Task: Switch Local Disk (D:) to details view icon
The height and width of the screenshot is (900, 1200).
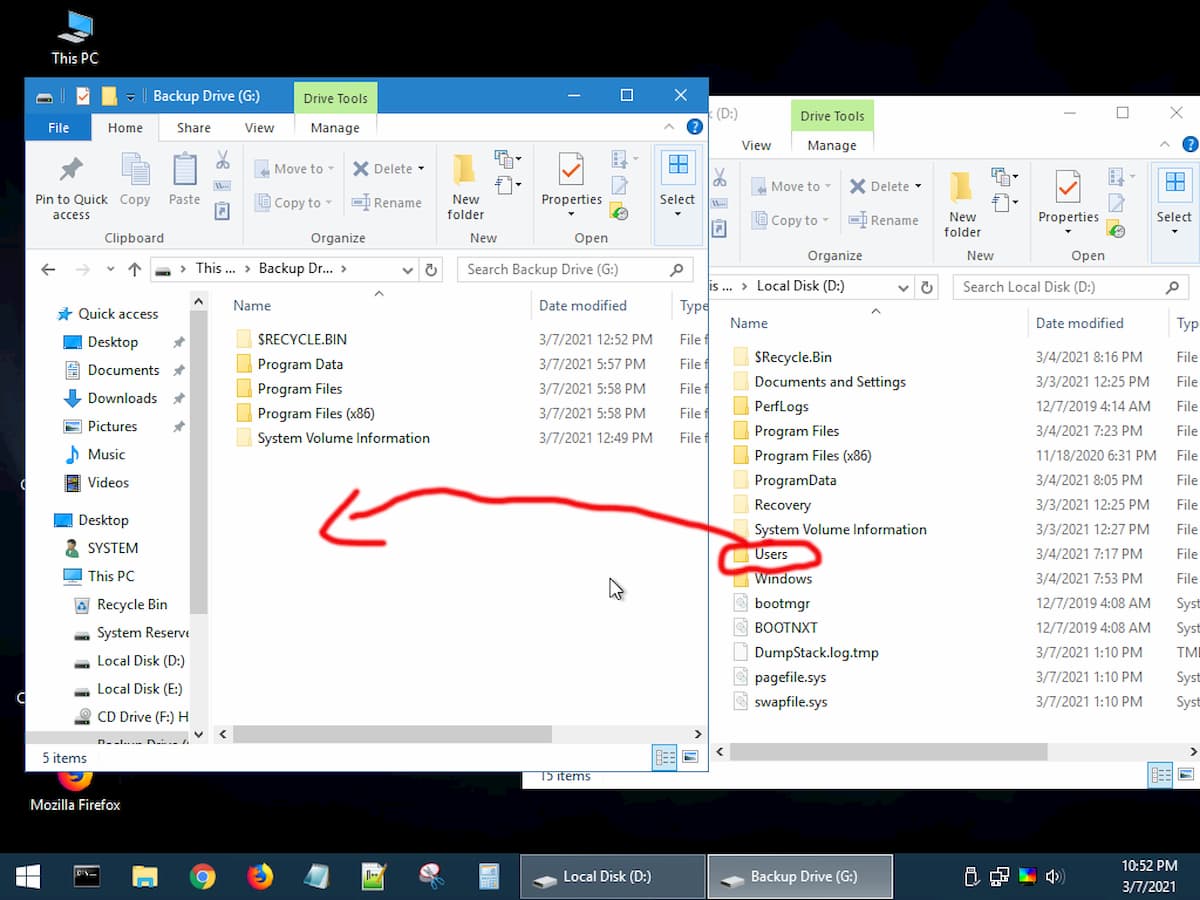Action: [1161, 775]
